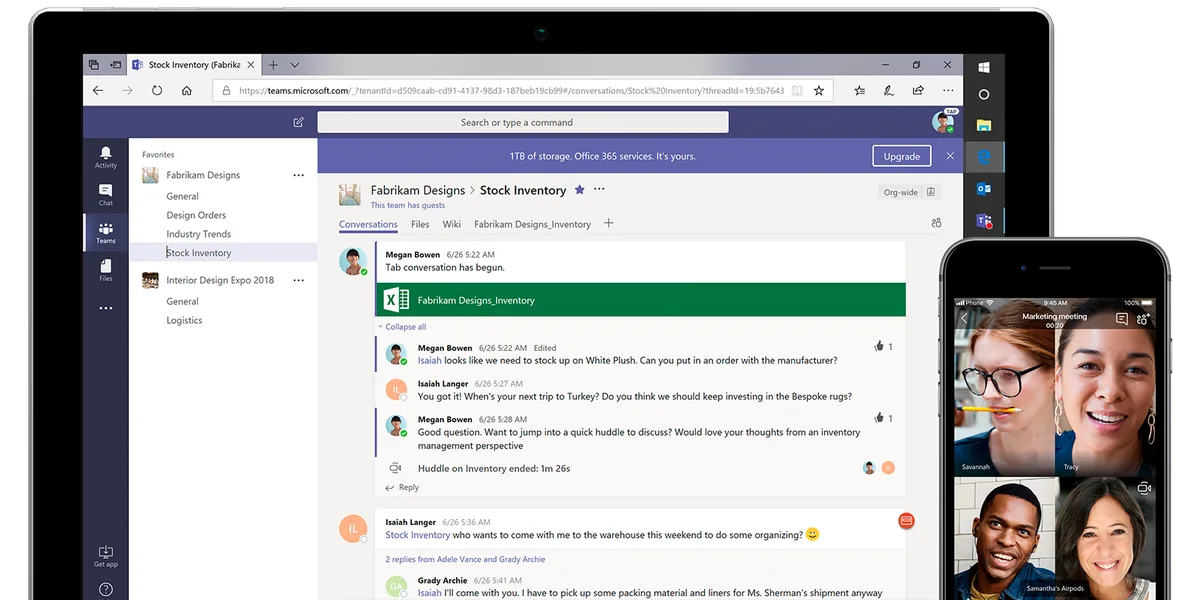Screen dimensions: 1200x600
Task: Open browser tab list chevron
Action: pos(295,65)
